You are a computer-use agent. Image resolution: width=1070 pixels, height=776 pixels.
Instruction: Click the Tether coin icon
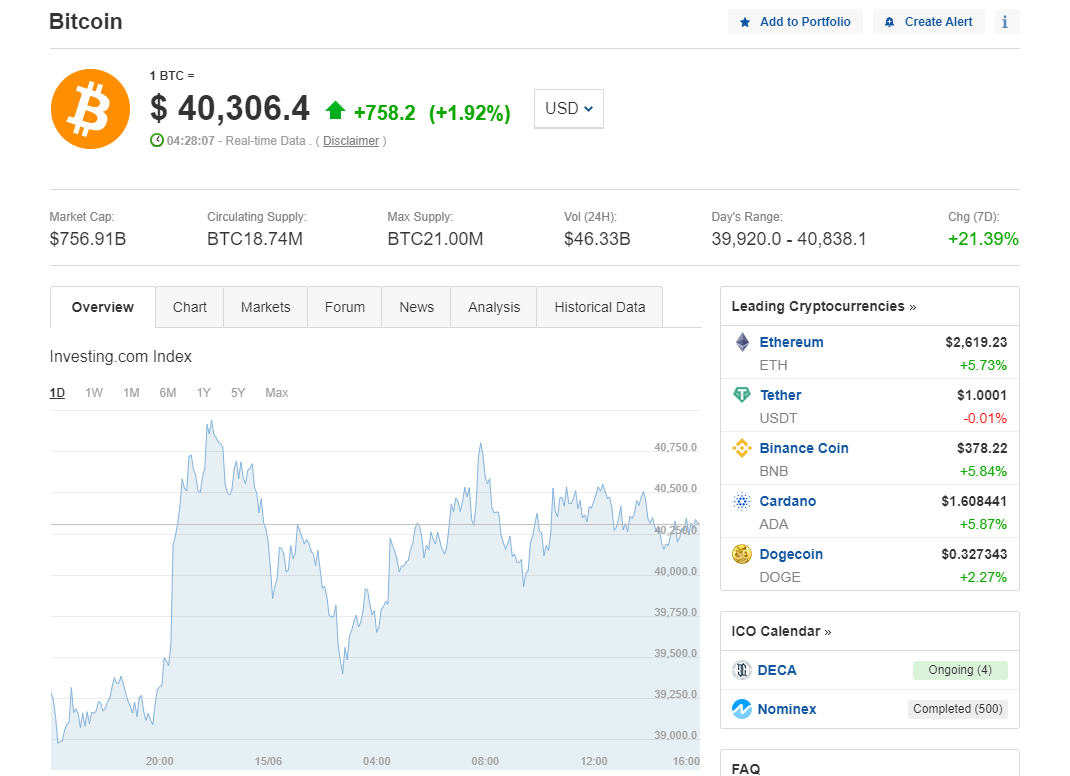pyautogui.click(x=742, y=394)
